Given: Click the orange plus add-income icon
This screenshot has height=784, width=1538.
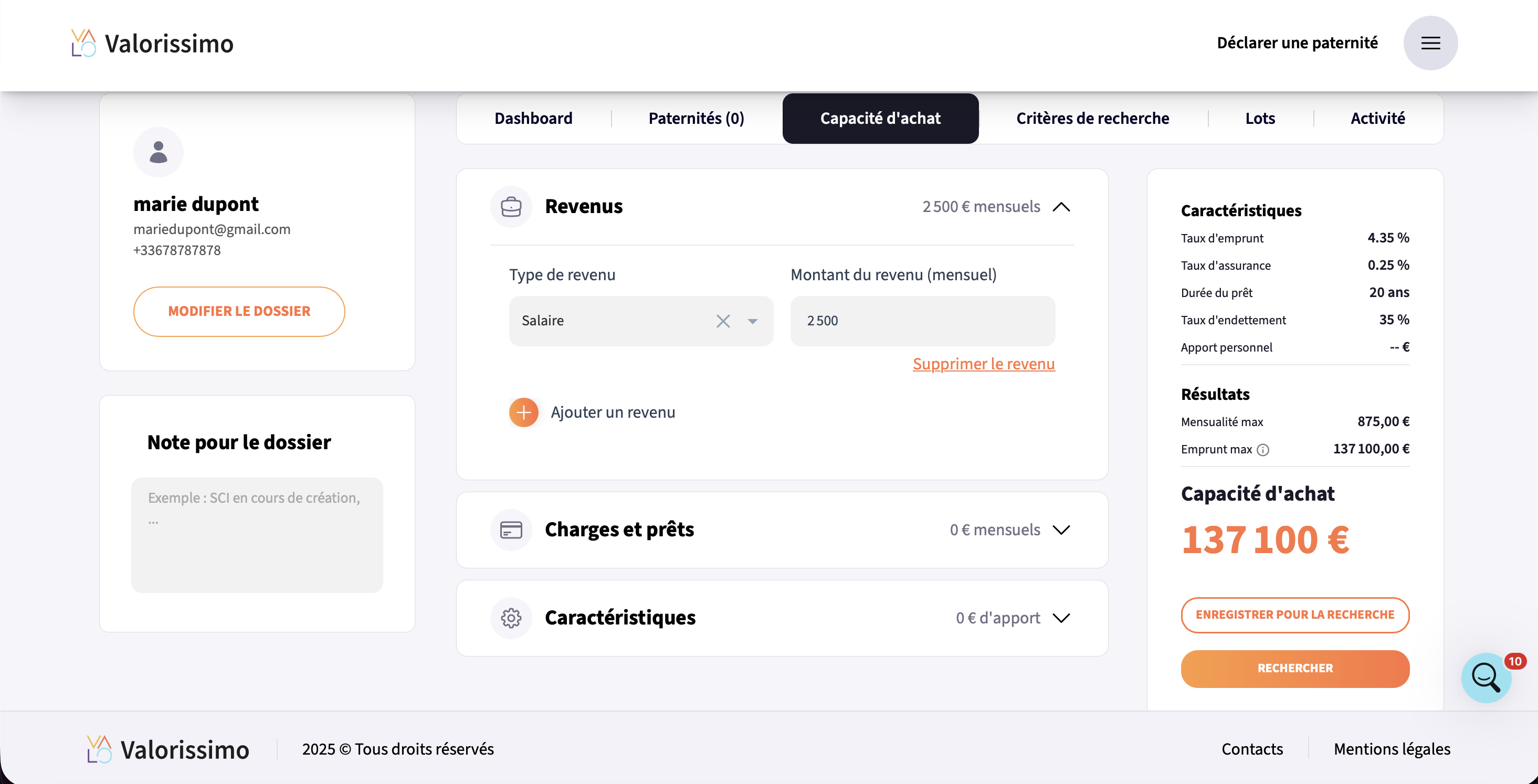Looking at the screenshot, I should coord(524,412).
